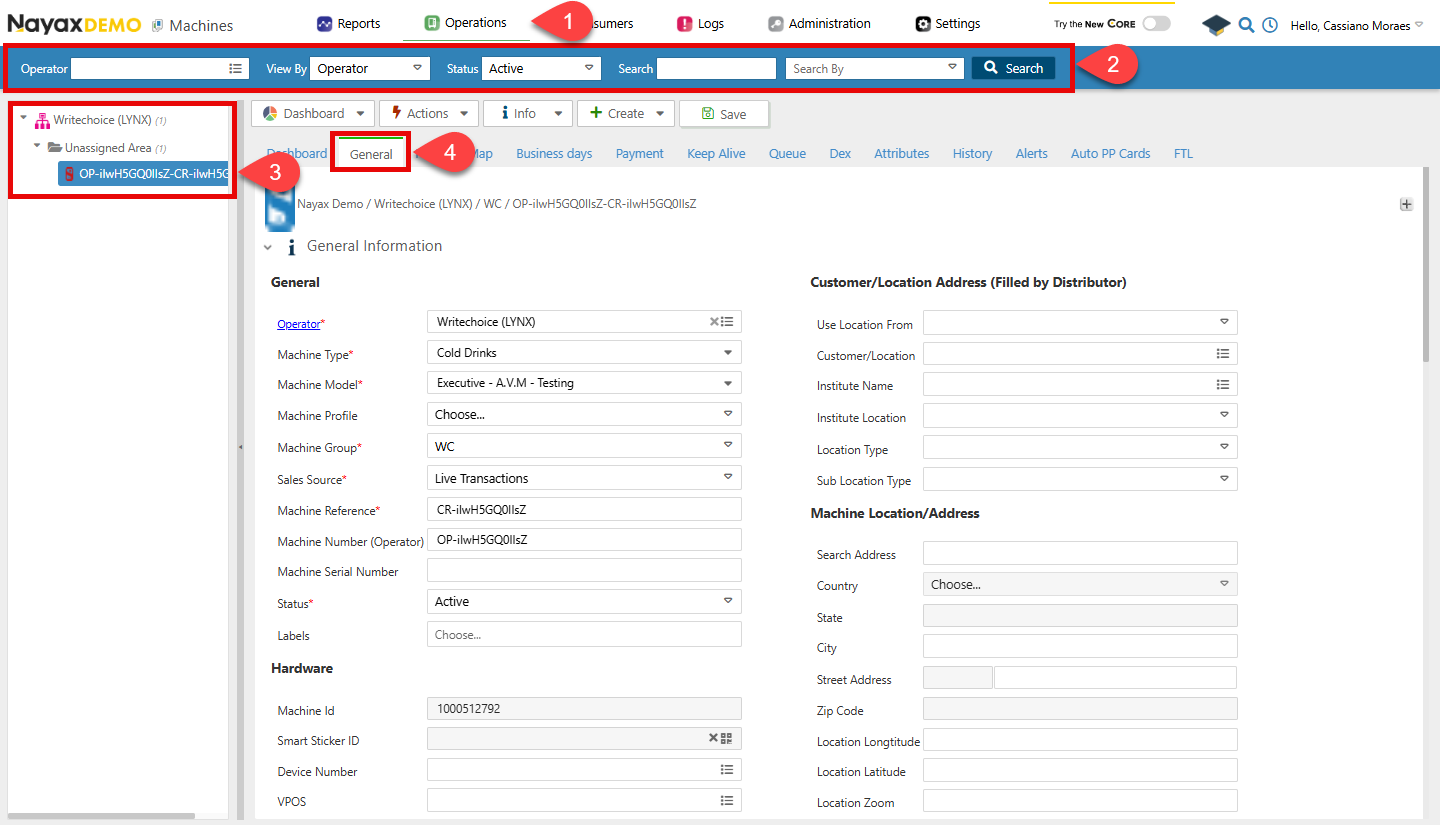Open the Machine Type dropdown
The image size is (1440, 825).
click(584, 353)
